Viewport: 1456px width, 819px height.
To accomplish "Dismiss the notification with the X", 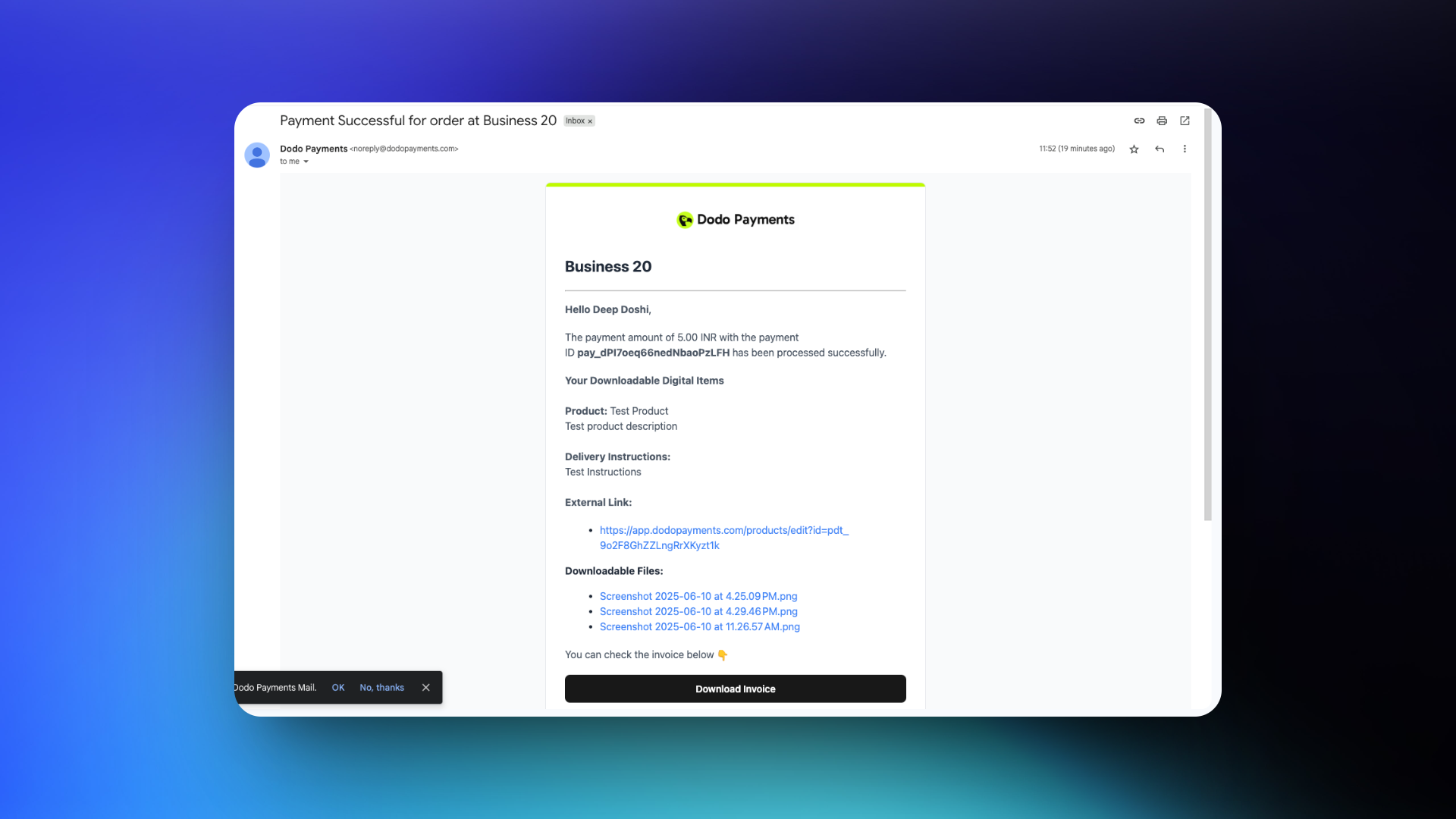I will click(x=425, y=687).
